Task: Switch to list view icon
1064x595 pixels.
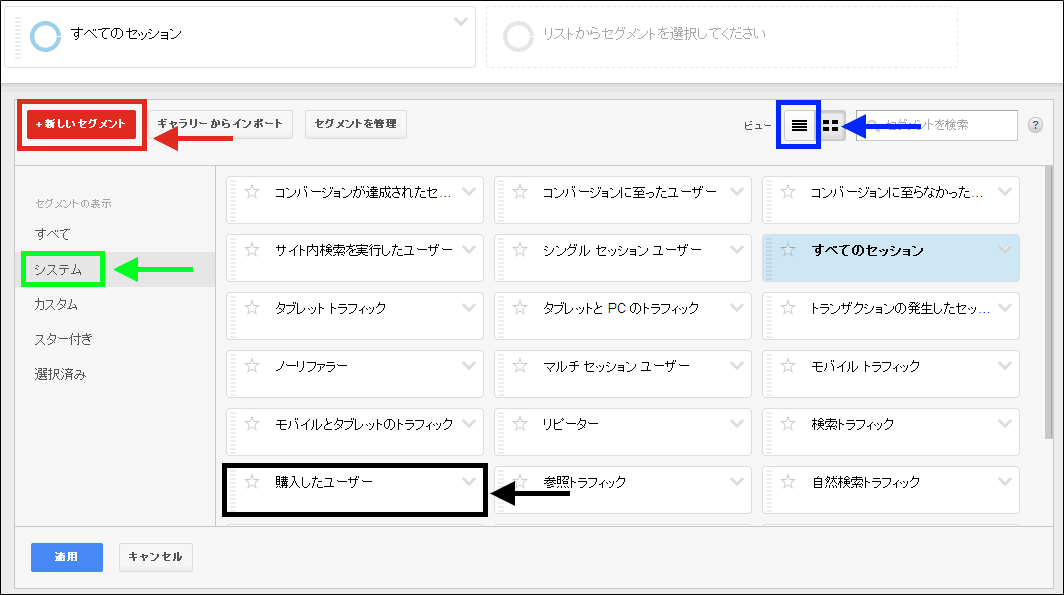Action: 799,125
